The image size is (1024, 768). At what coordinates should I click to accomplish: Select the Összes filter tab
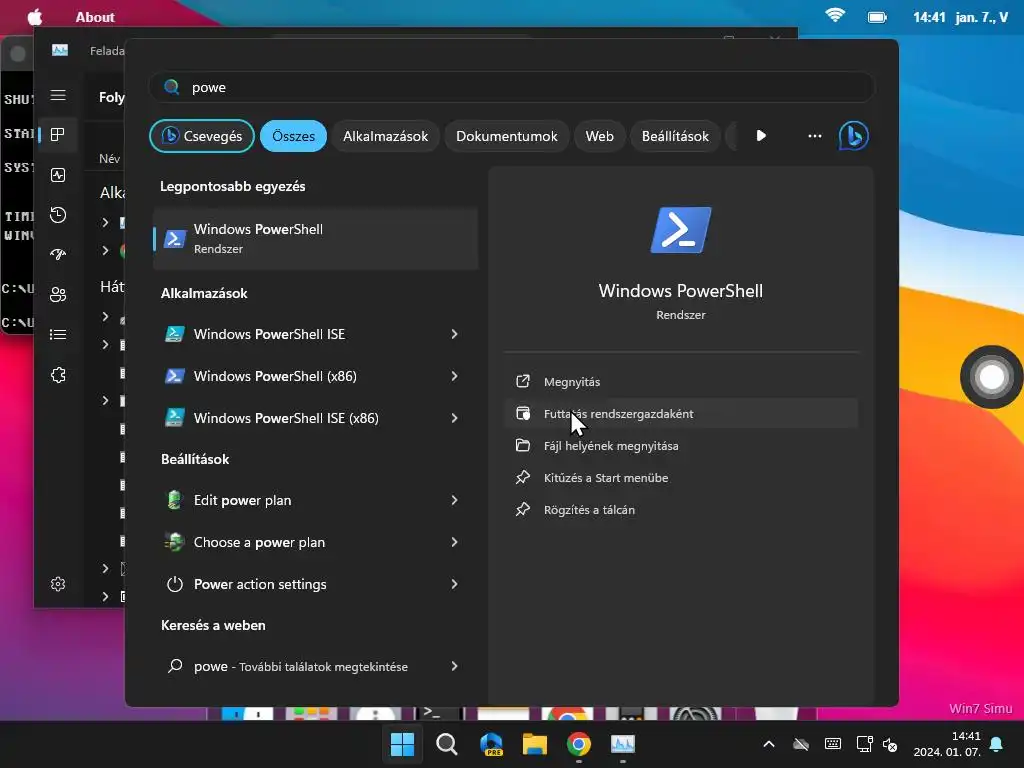coord(293,136)
